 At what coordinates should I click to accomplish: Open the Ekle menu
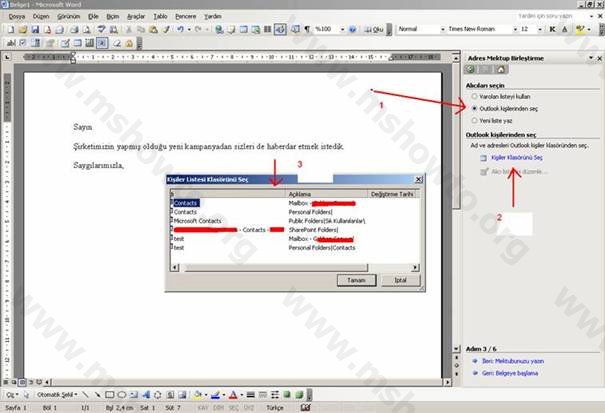tap(93, 17)
